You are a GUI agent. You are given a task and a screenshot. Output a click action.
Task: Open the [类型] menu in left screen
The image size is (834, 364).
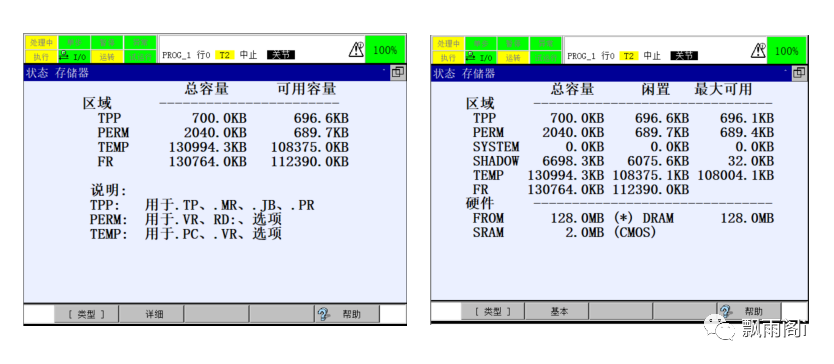click(x=86, y=314)
